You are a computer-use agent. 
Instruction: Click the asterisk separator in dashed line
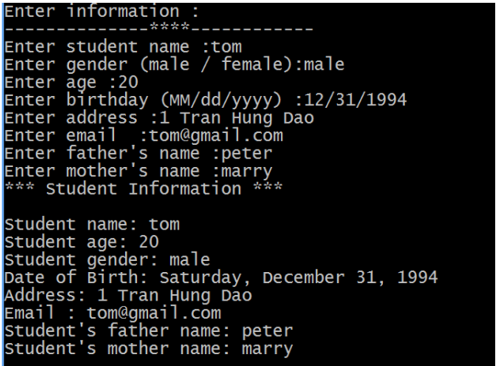click(170, 28)
